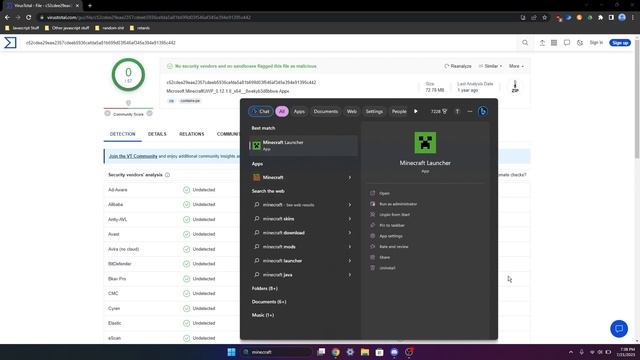
Task: Select the Minecraft Launcher best match result
Action: [303, 145]
